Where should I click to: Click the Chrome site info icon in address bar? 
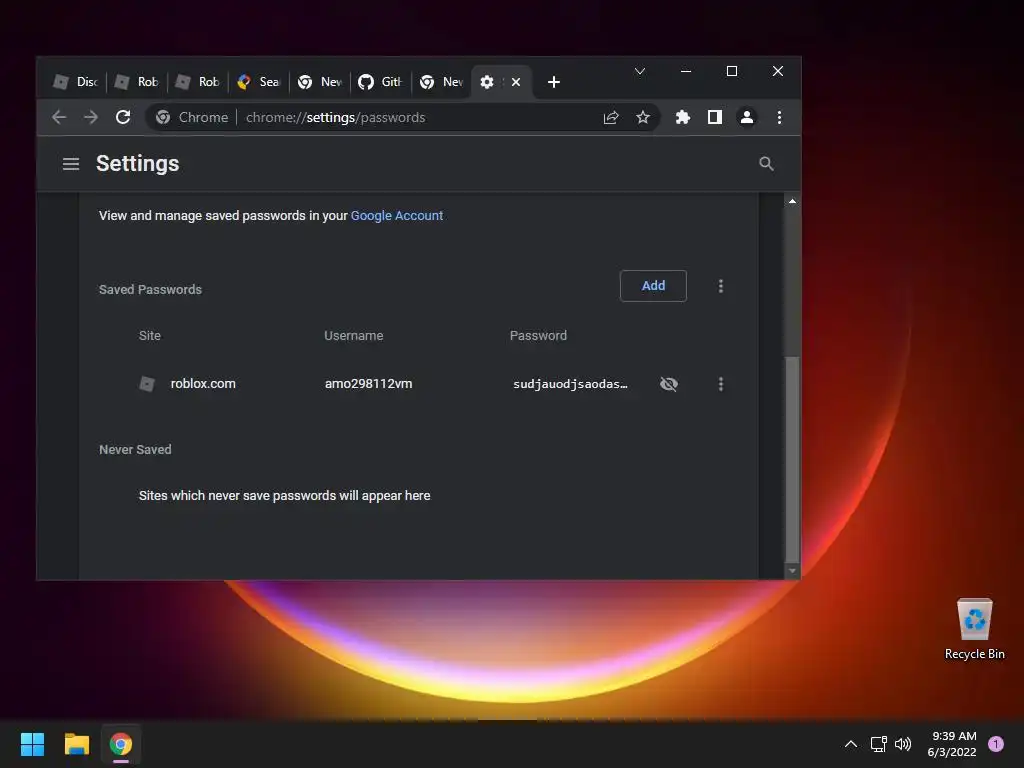(163, 118)
